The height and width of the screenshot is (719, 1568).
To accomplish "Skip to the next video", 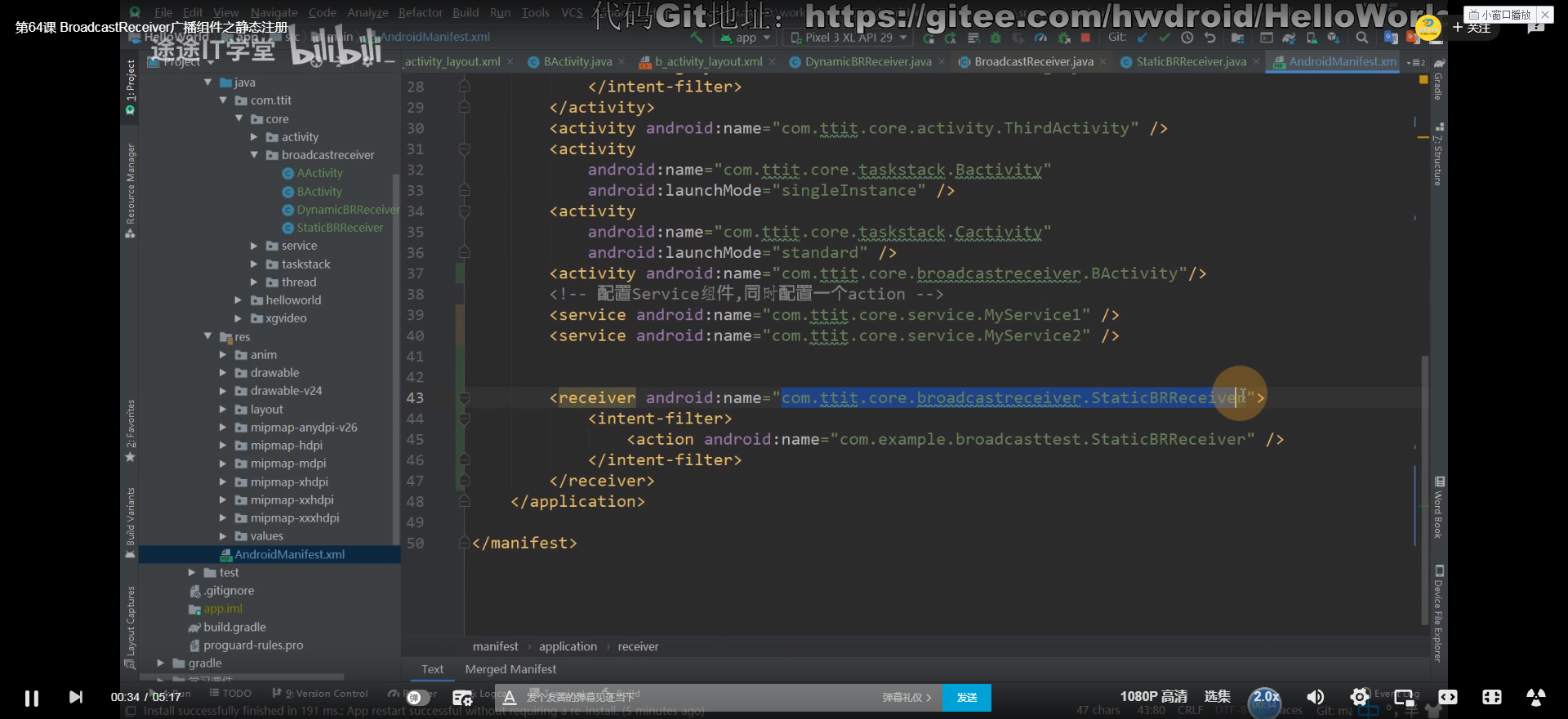I will [x=75, y=697].
